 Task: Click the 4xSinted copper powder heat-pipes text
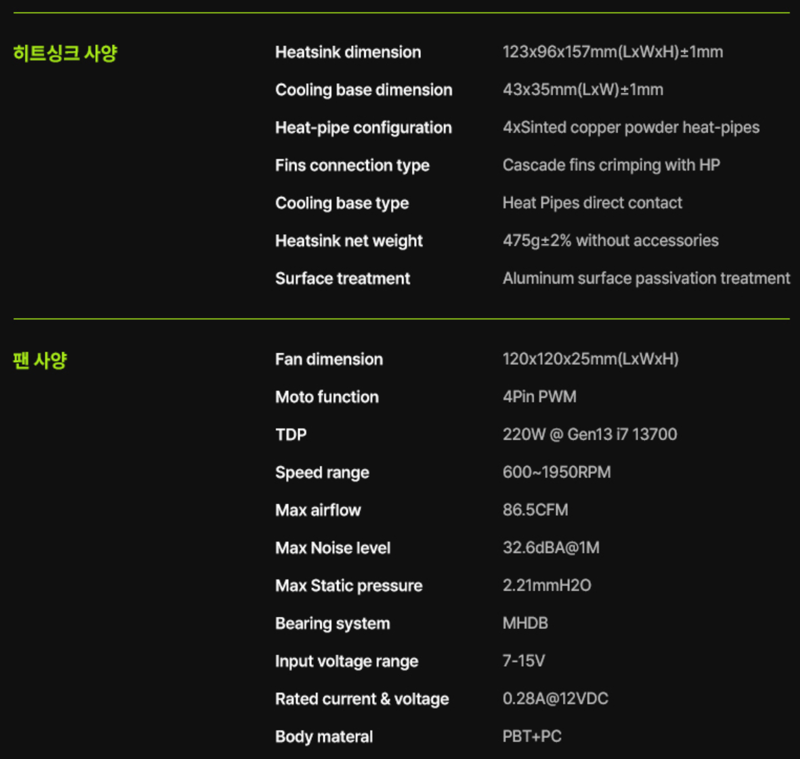coord(631,128)
